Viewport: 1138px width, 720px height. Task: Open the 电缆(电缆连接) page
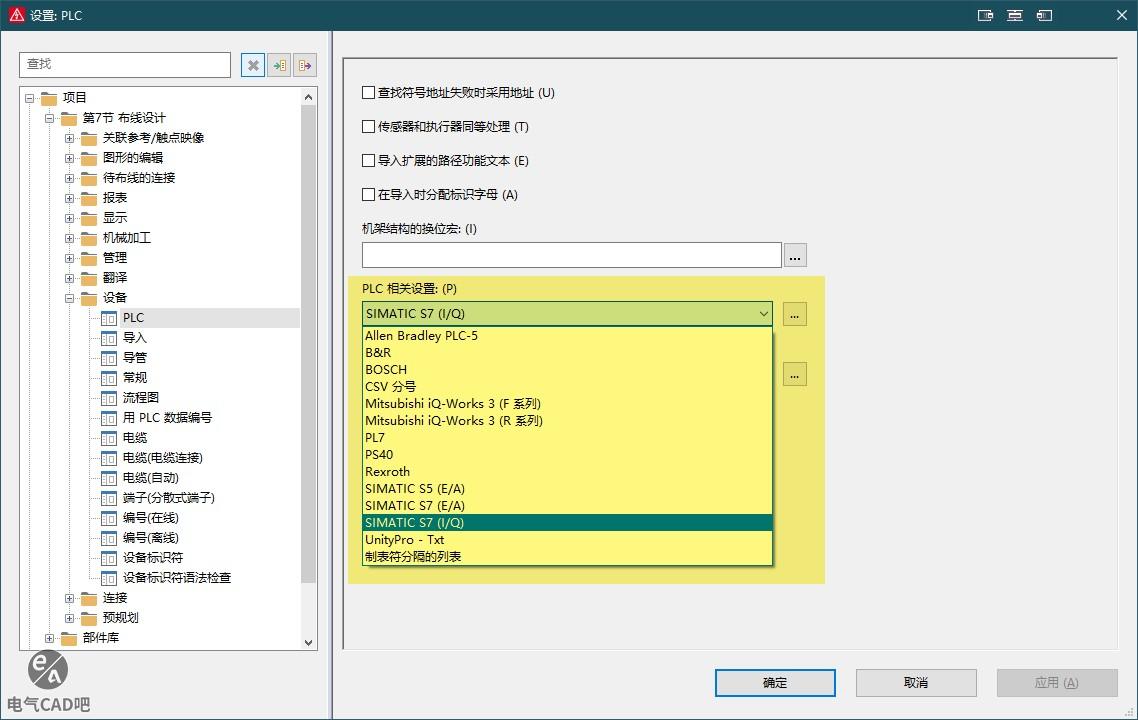coord(163,458)
